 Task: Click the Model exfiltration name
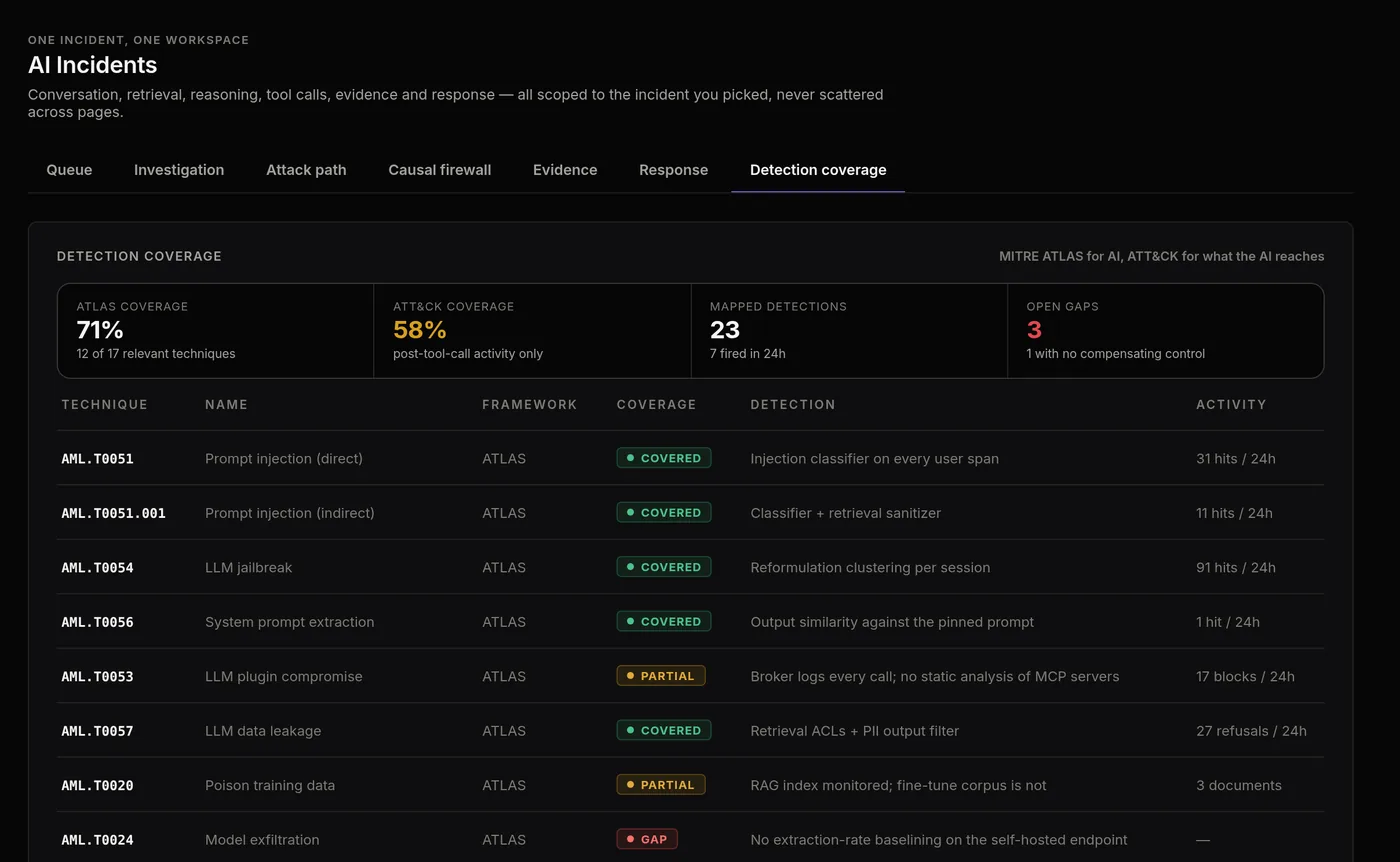[262, 840]
